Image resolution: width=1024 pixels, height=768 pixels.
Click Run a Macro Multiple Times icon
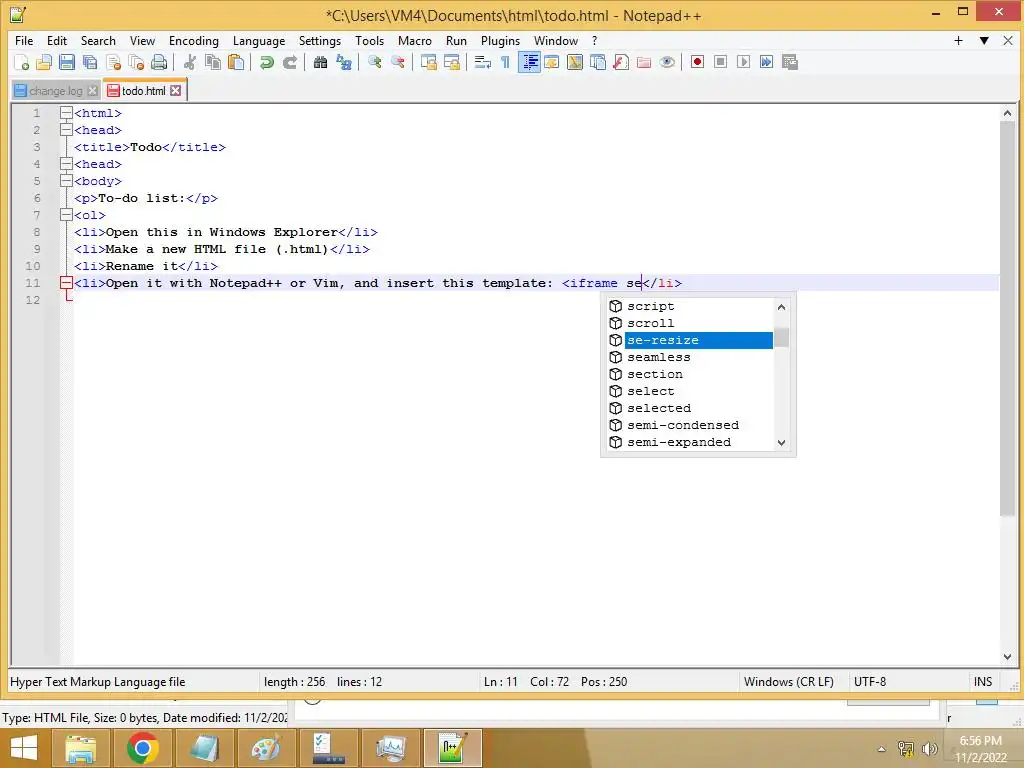[766, 62]
